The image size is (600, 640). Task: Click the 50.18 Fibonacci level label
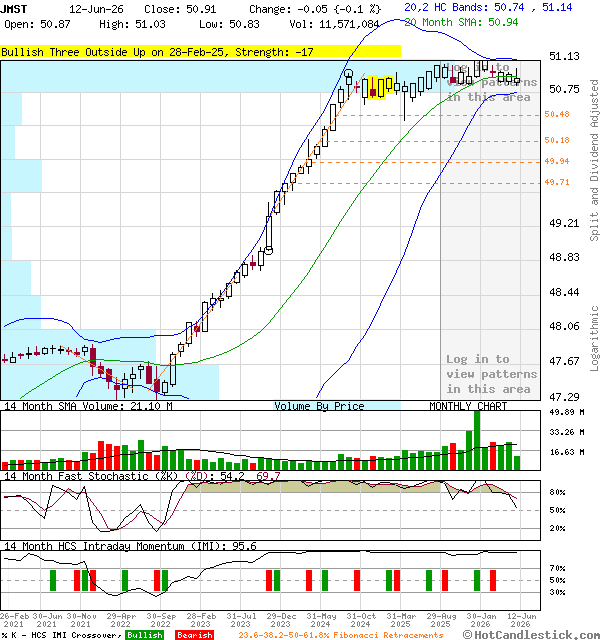[557, 140]
